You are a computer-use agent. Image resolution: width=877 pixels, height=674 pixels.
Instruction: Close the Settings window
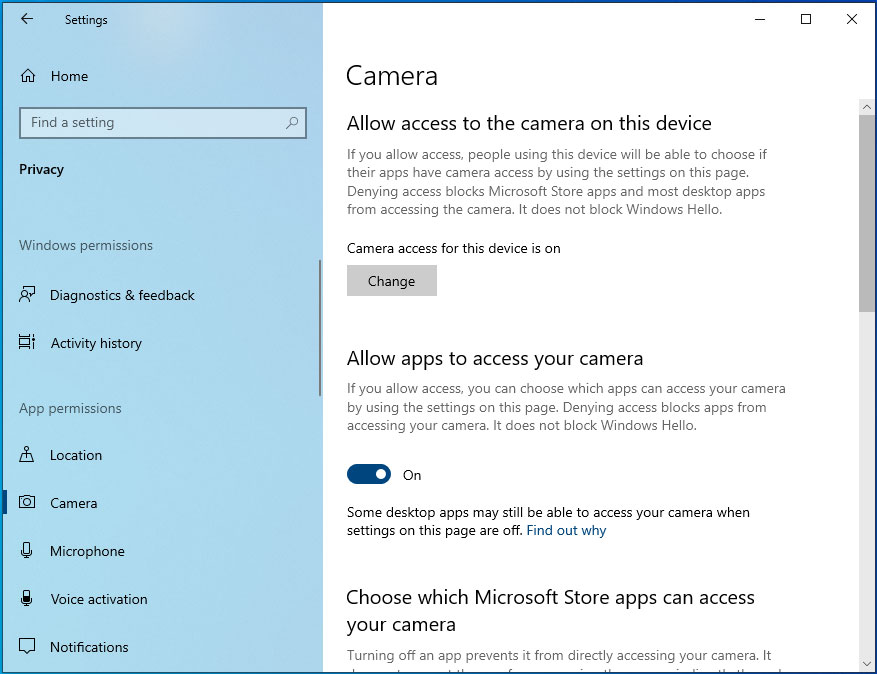[851, 19]
